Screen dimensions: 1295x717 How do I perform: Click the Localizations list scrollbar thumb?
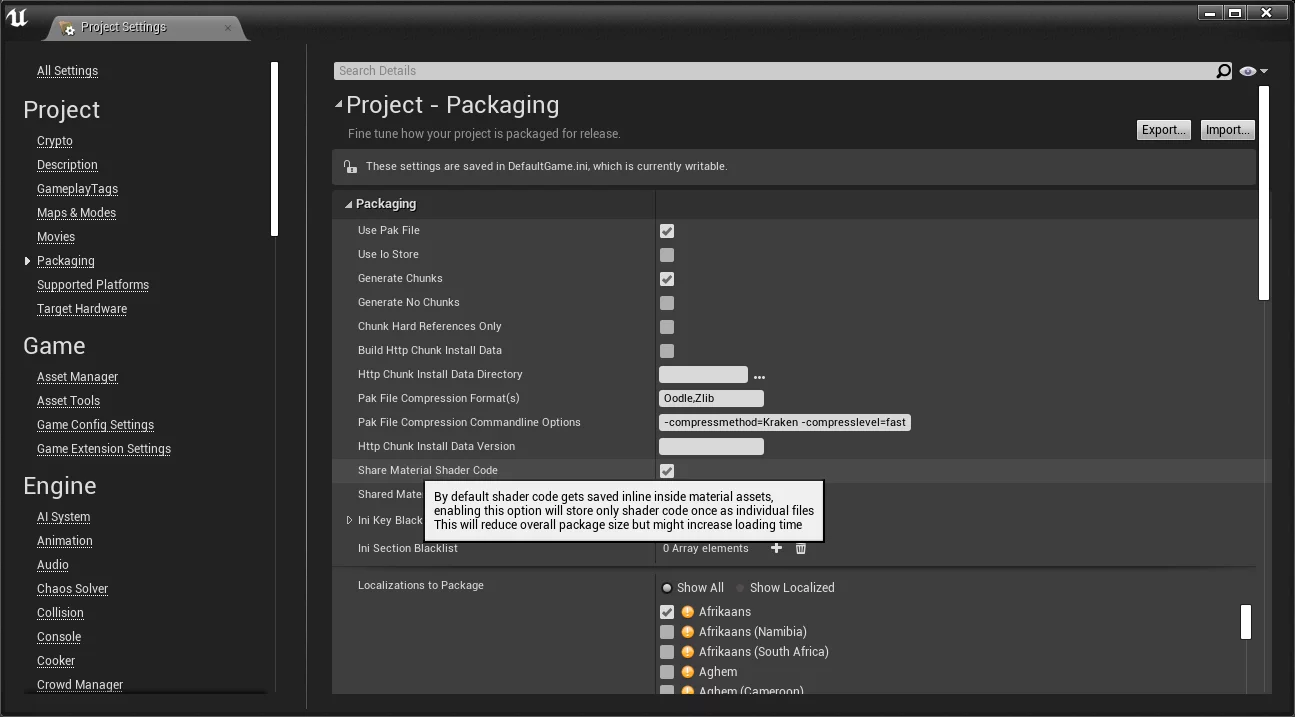click(1245, 621)
